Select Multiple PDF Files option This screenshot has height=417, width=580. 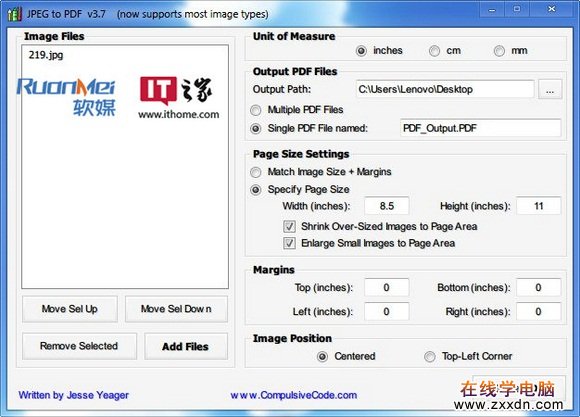tap(256, 110)
